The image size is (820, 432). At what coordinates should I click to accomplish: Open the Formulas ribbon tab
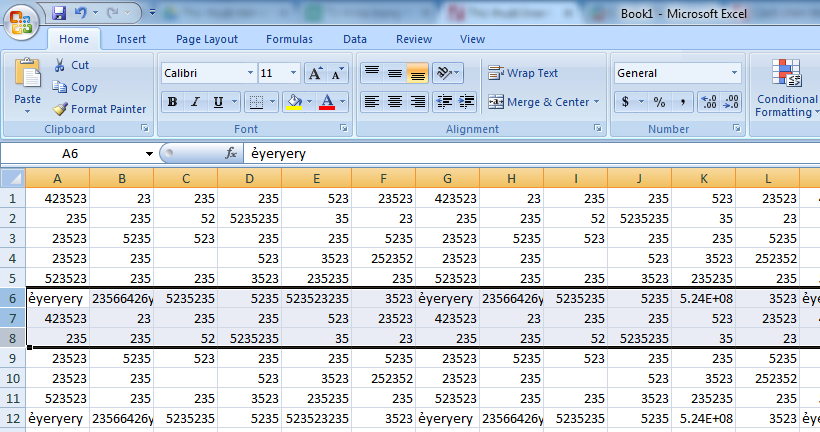pos(289,39)
